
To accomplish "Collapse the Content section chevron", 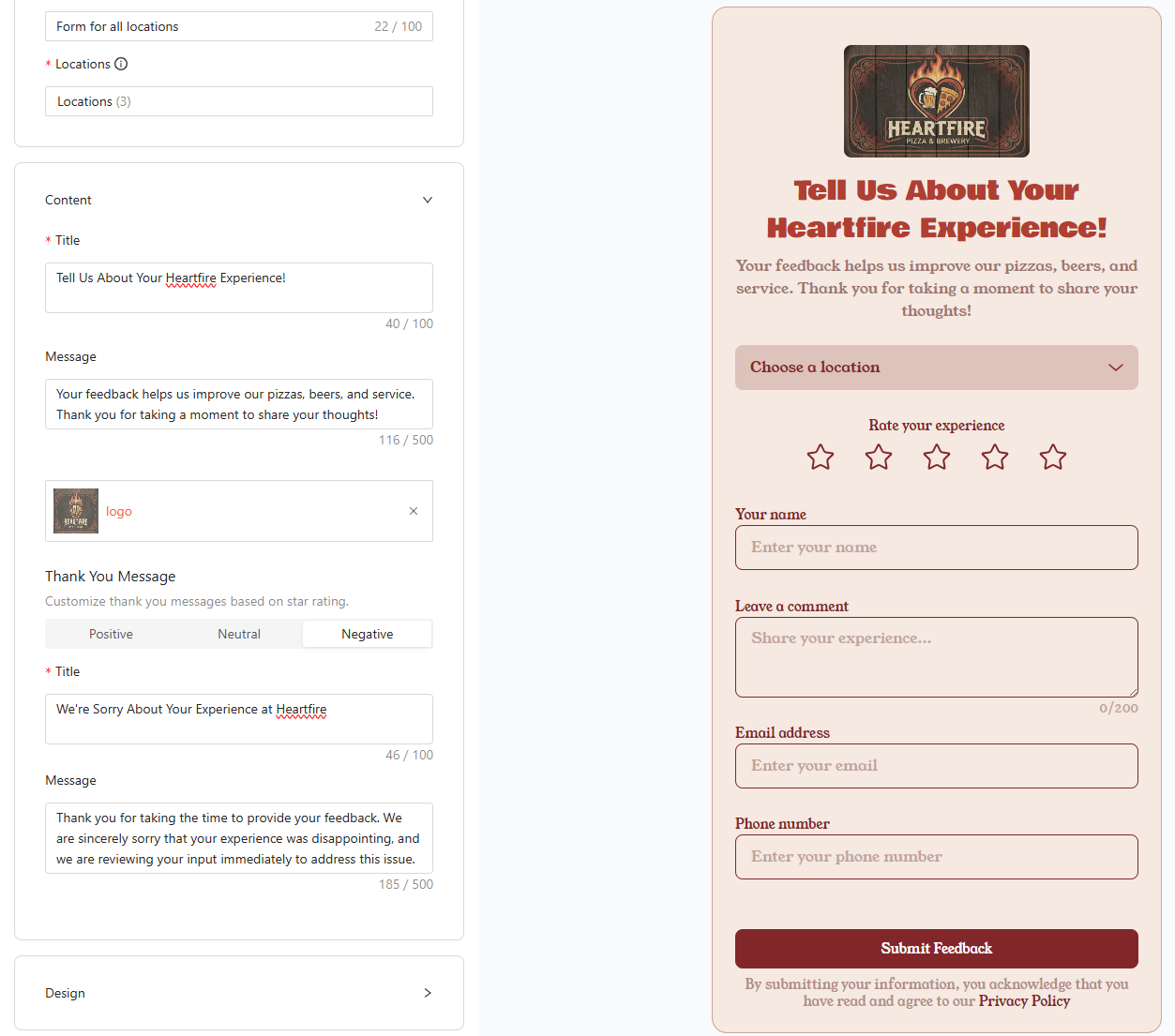I will (x=428, y=200).
